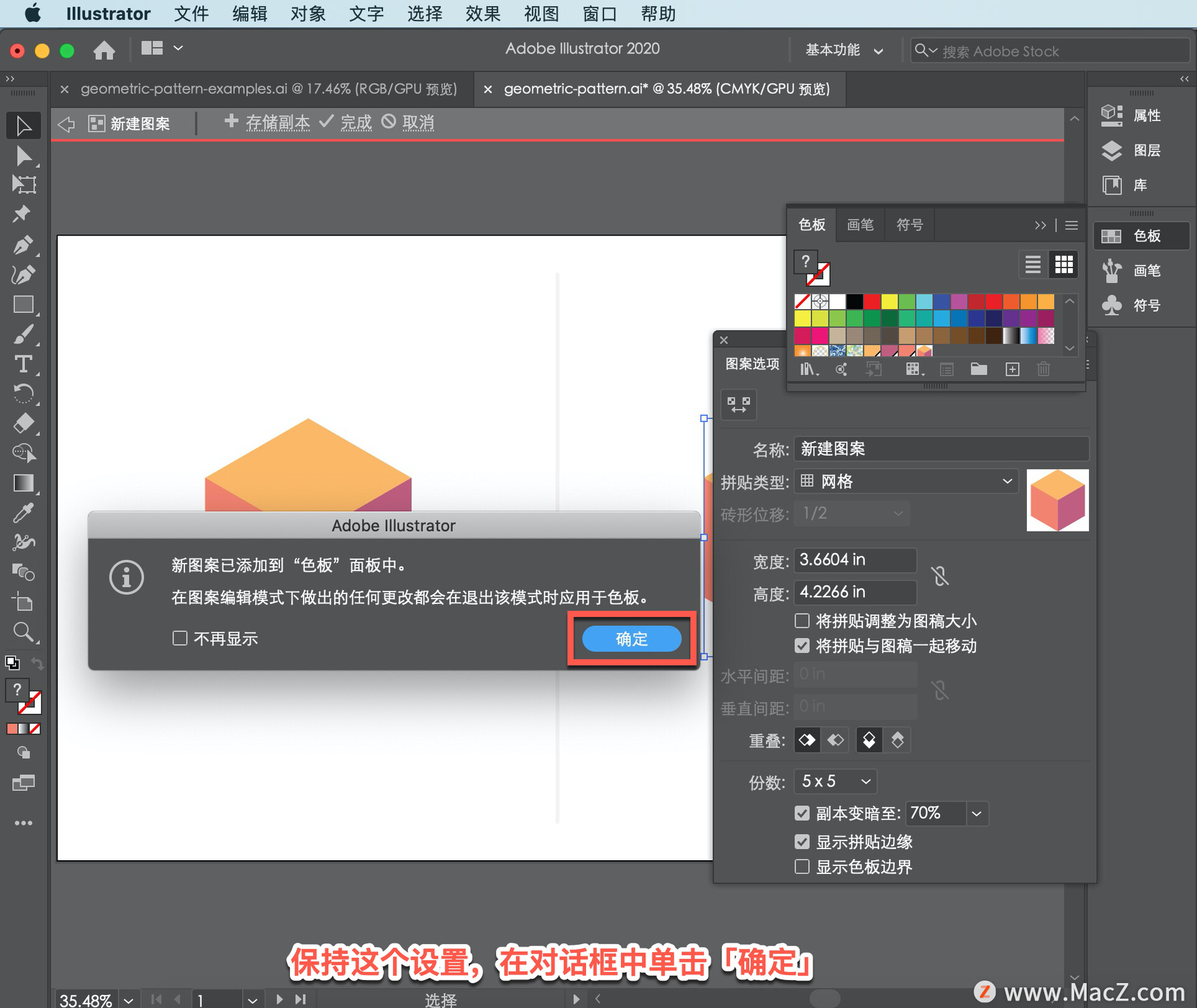Click the Delete Swatch trash icon

pyautogui.click(x=1044, y=370)
